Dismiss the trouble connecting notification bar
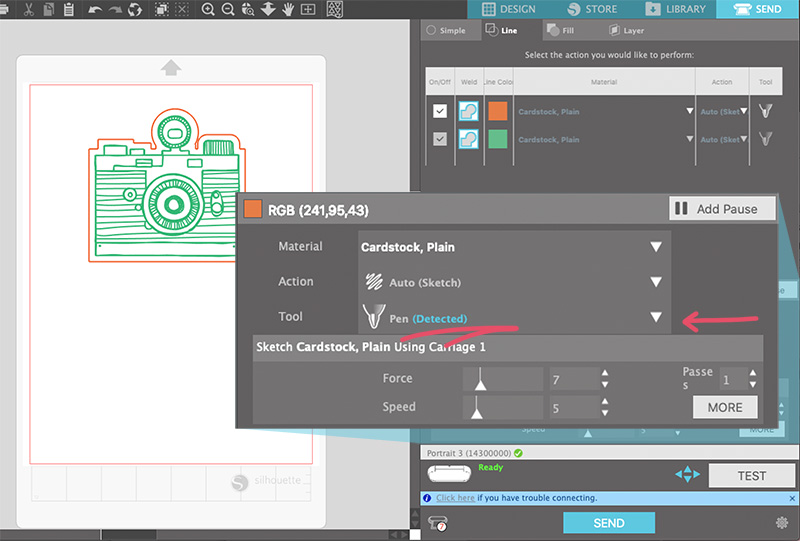Screen dimensions: 800x541 point(792,498)
